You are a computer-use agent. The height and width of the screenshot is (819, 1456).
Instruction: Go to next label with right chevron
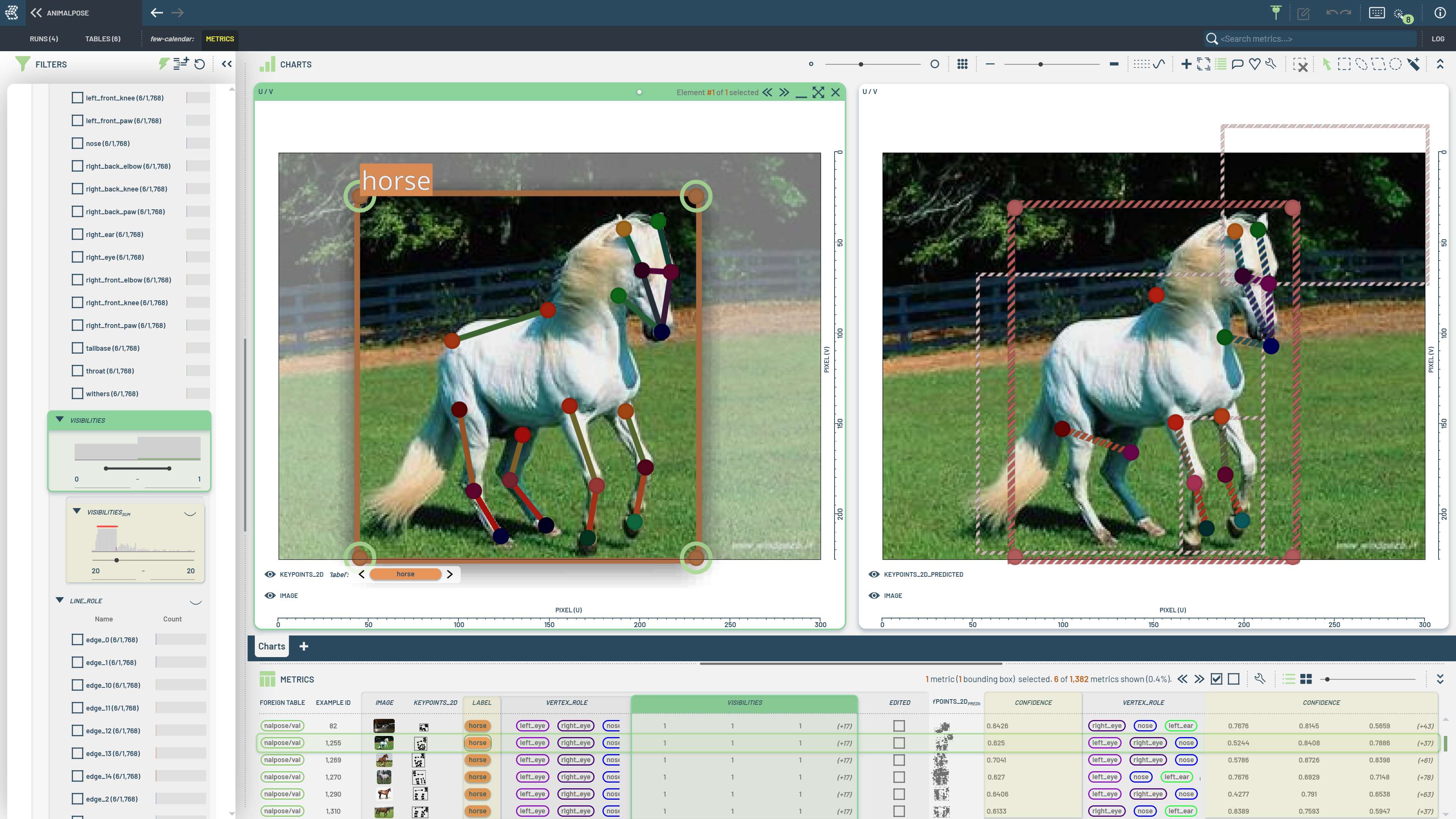449,574
